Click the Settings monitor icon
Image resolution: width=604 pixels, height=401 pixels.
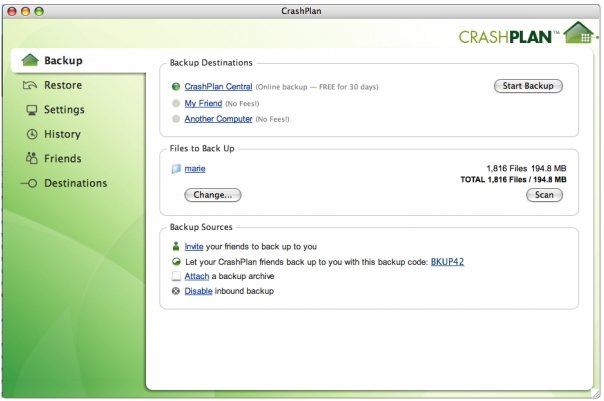[x=32, y=110]
